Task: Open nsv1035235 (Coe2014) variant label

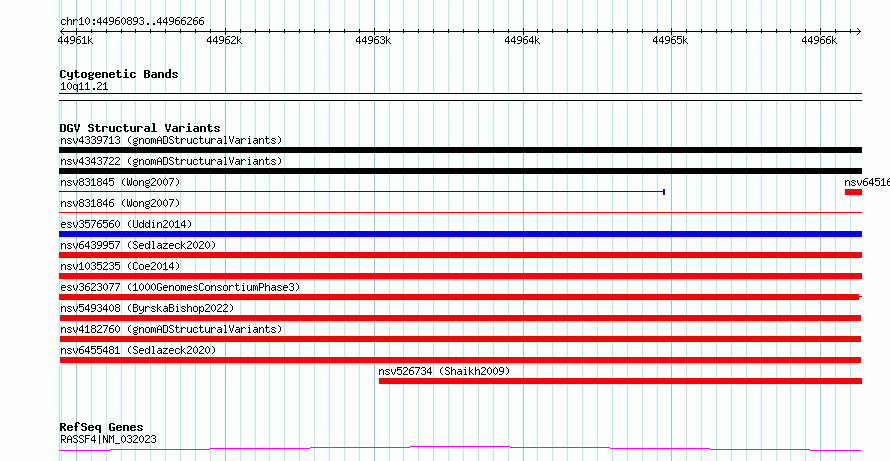Action: pos(120,266)
